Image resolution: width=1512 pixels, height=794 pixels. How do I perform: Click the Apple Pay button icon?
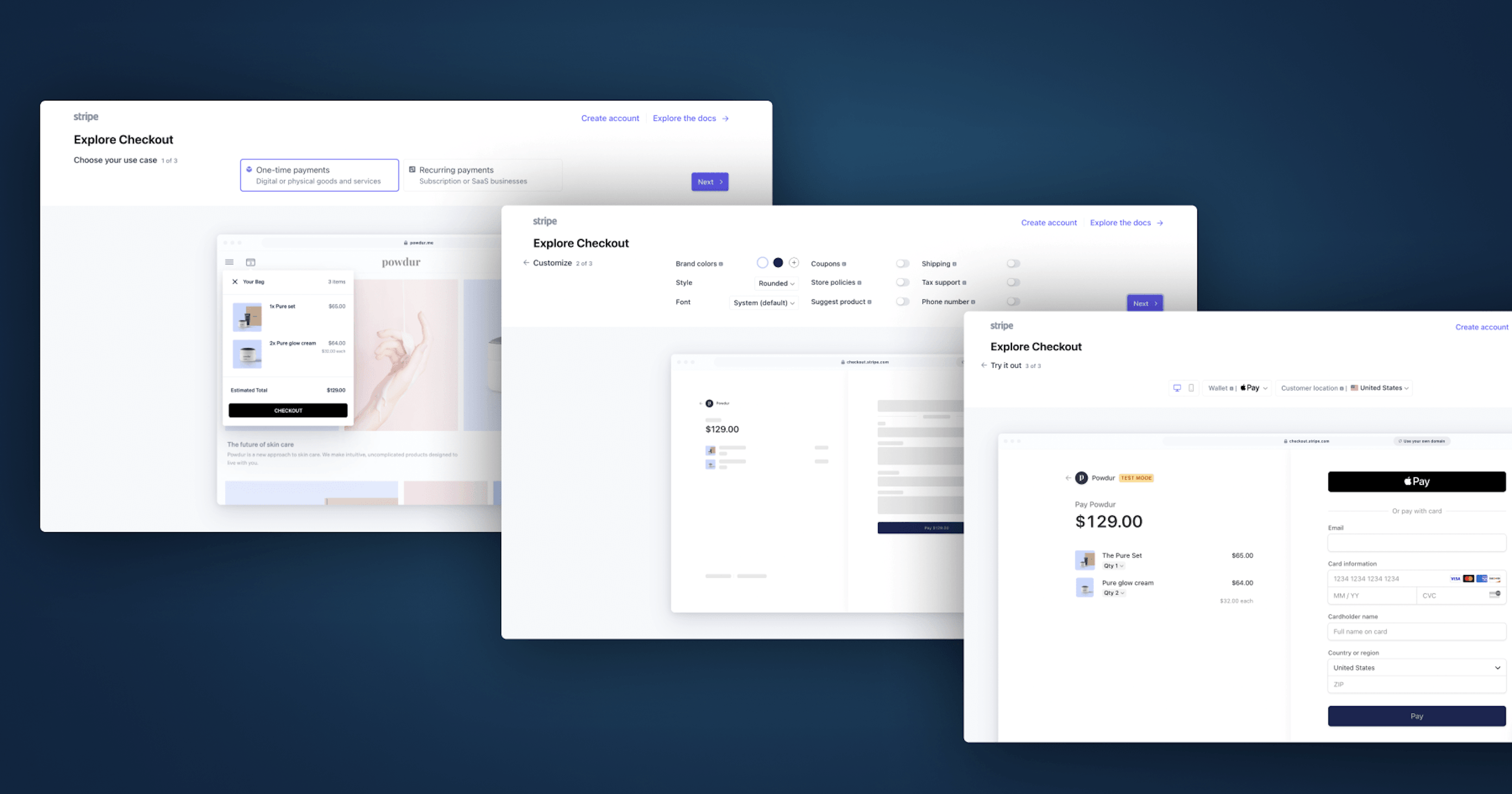pos(1415,481)
